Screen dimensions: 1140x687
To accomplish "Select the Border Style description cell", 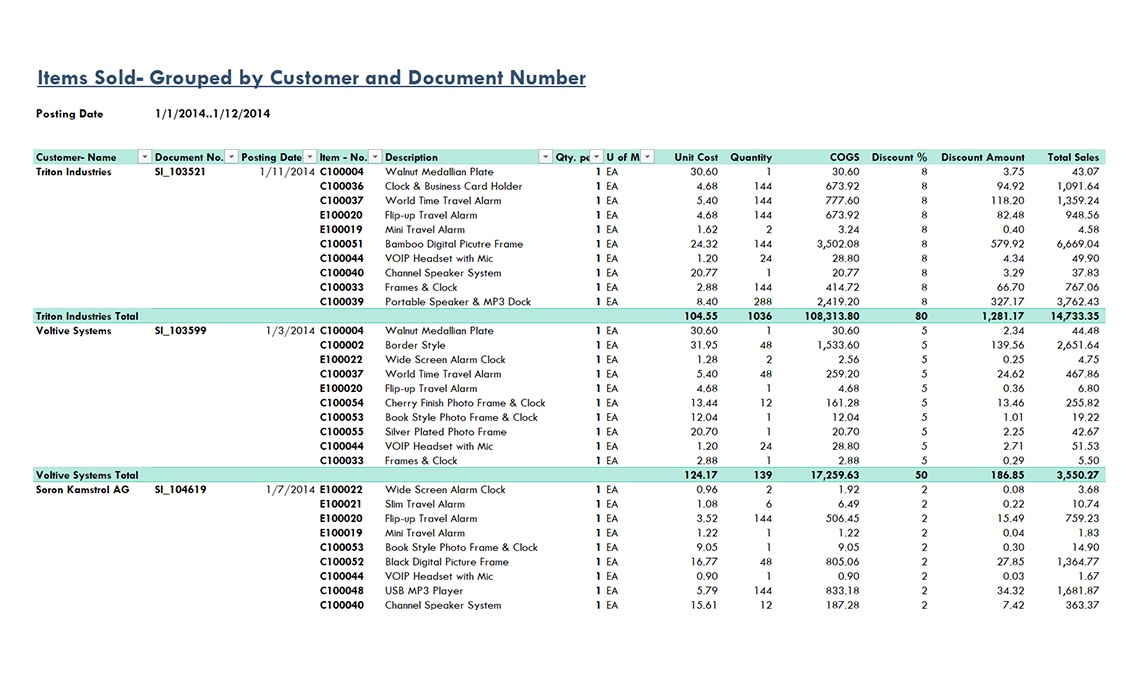I will [415, 345].
